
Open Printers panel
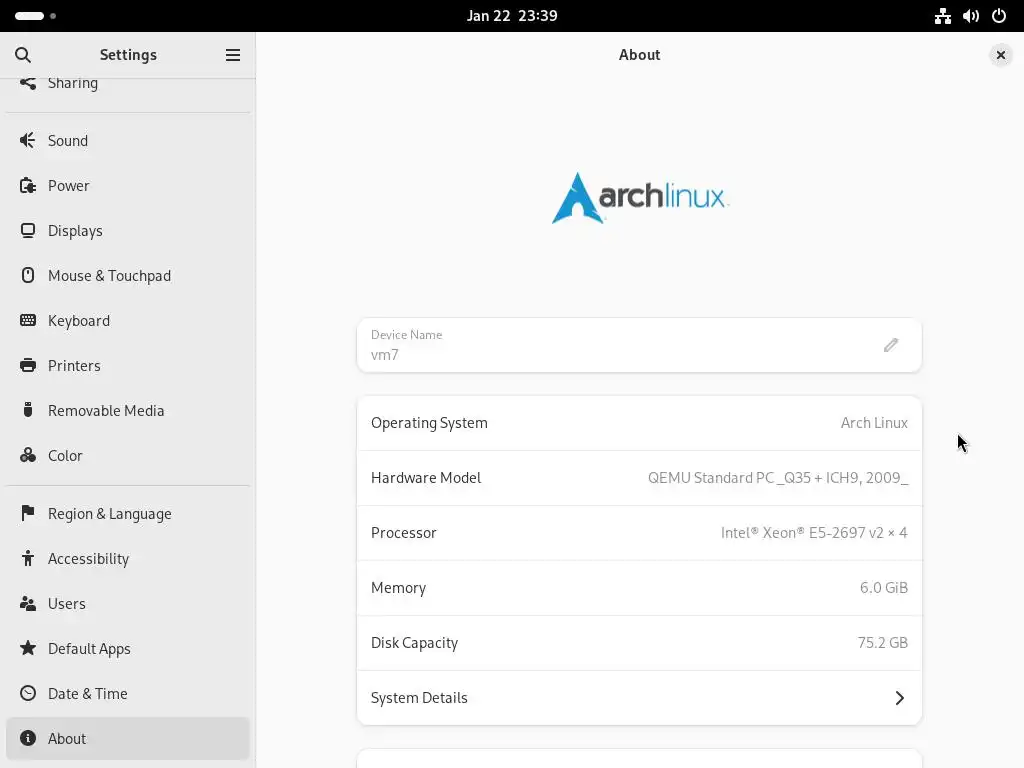click(x=128, y=366)
